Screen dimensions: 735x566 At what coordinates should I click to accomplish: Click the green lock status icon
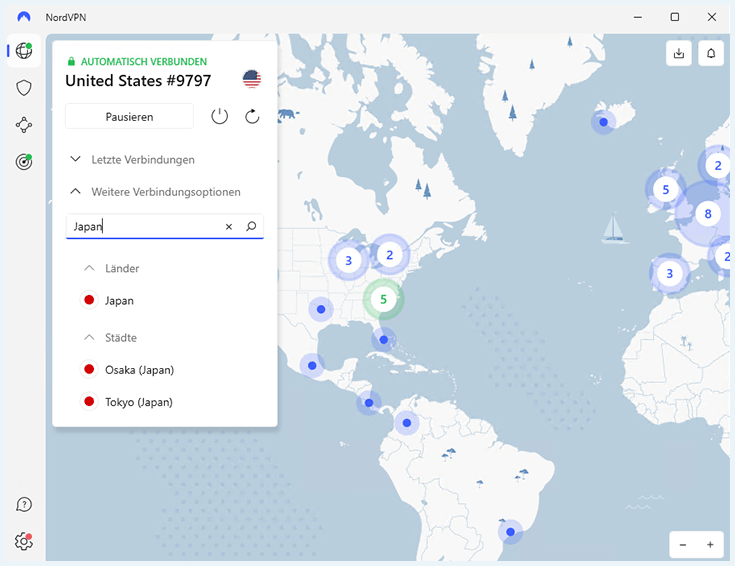click(71, 61)
